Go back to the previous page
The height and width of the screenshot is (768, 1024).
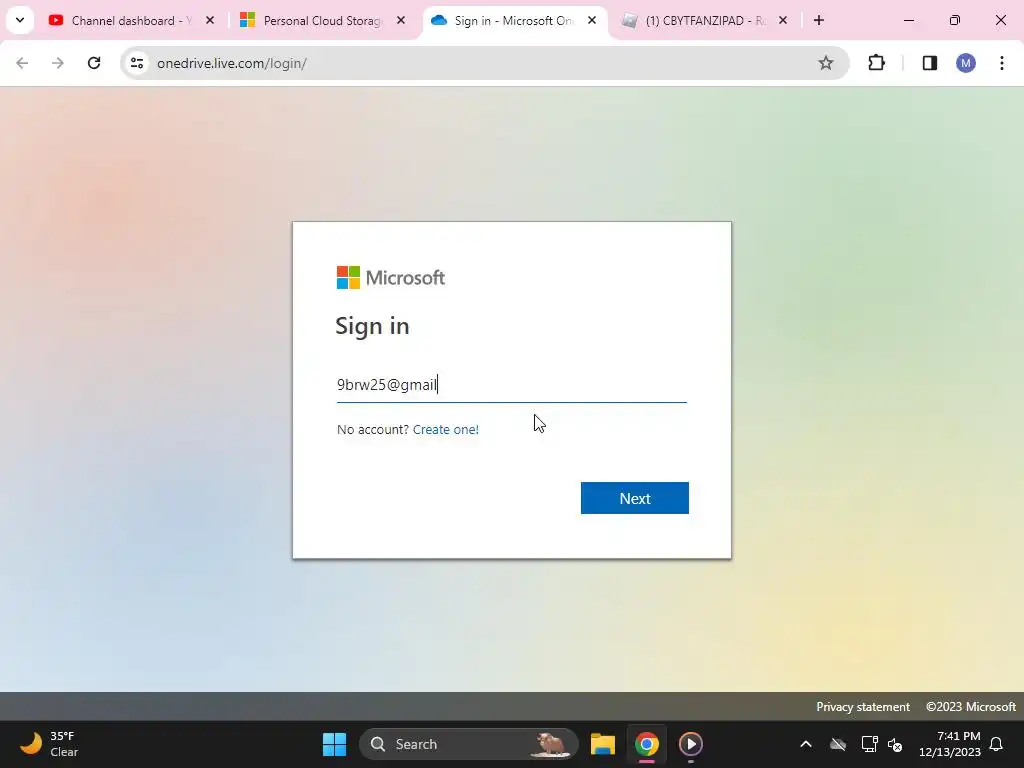pyautogui.click(x=22, y=63)
